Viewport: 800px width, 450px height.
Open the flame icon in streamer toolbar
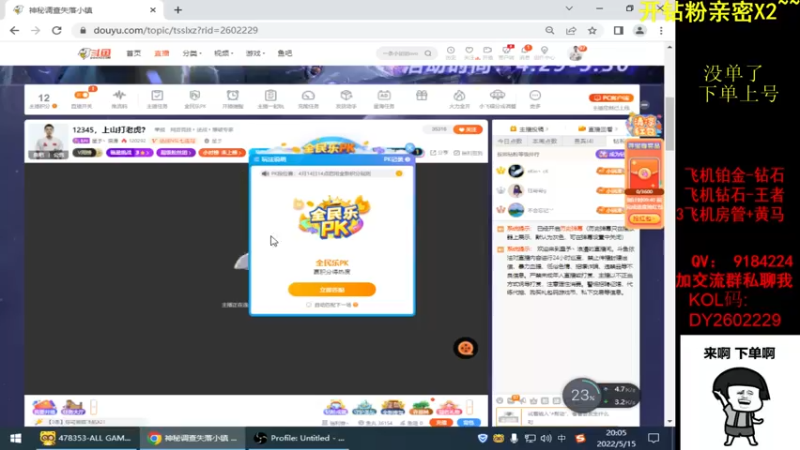tap(459, 95)
